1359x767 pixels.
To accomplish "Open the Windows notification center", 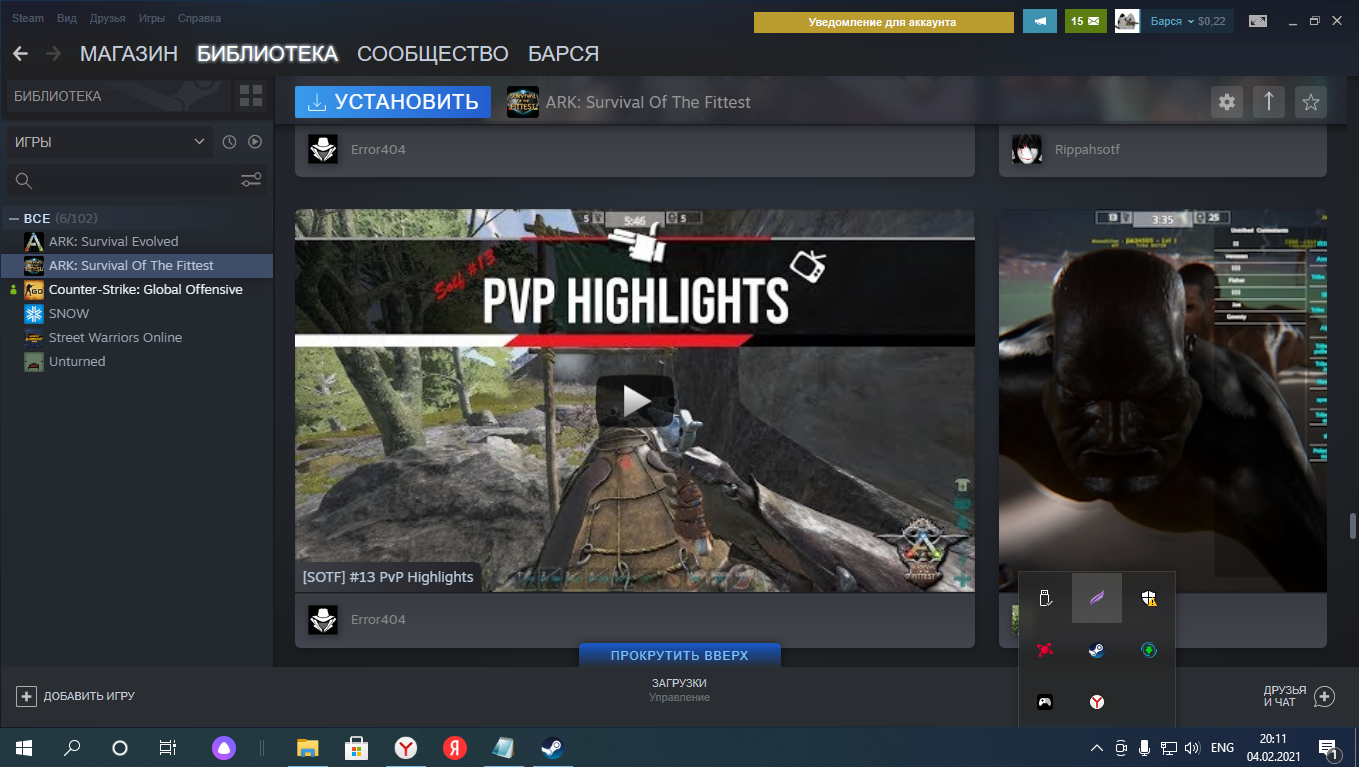I will pos(1329,748).
